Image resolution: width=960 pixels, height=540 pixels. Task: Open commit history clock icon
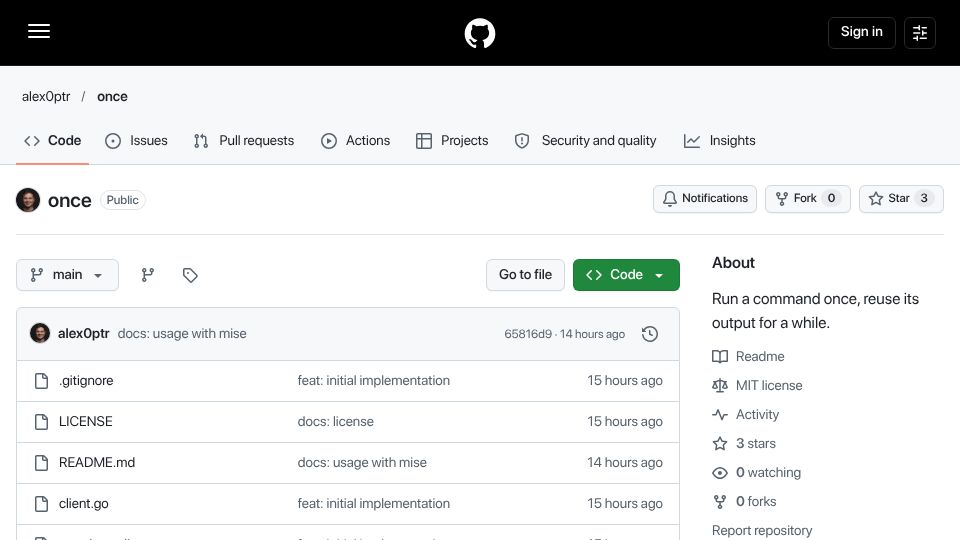click(650, 334)
